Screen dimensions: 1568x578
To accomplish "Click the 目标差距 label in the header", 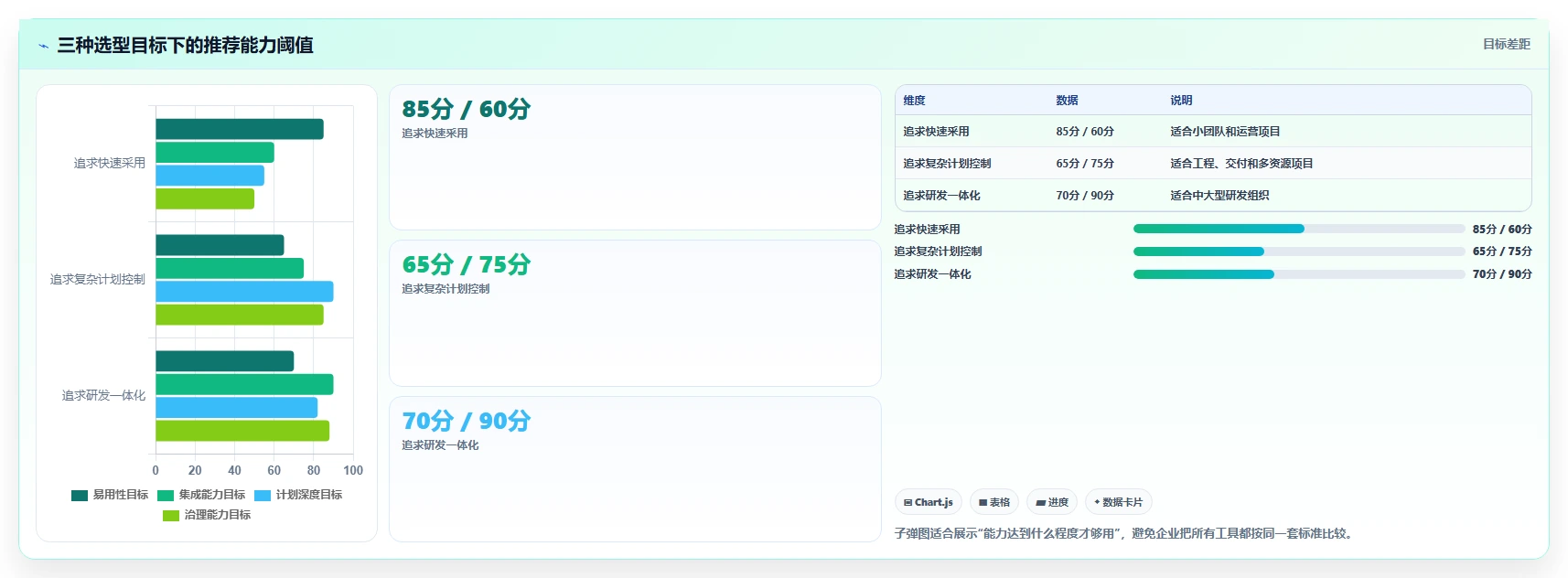I will click(x=1506, y=44).
